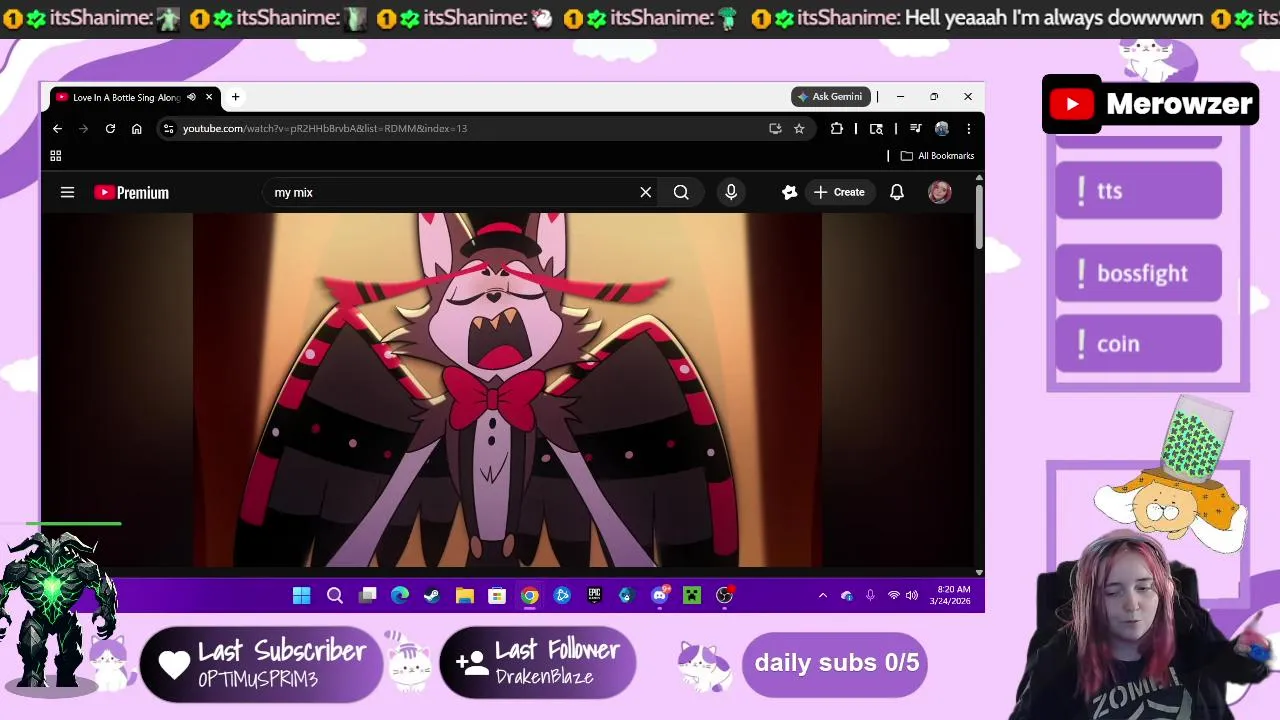Click the '! bossfight' overlay label
Screen dimensions: 1280x720
point(1138,273)
